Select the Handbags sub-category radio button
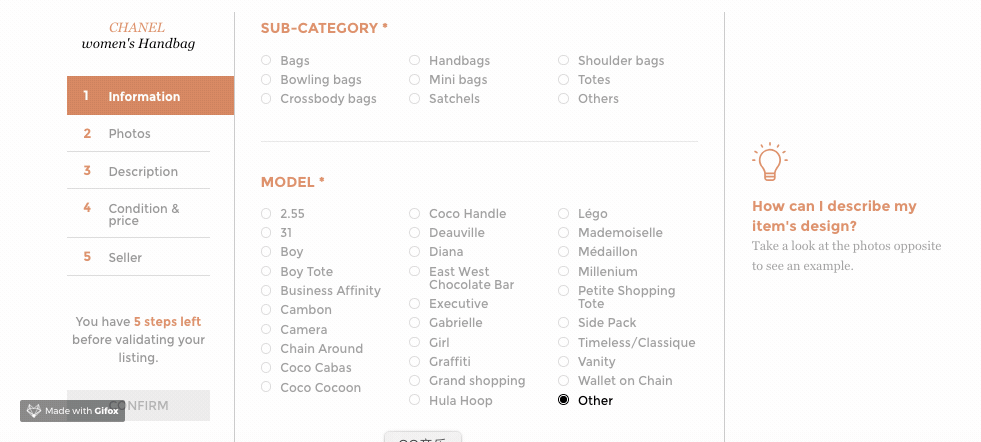Image resolution: width=981 pixels, height=442 pixels. (414, 60)
